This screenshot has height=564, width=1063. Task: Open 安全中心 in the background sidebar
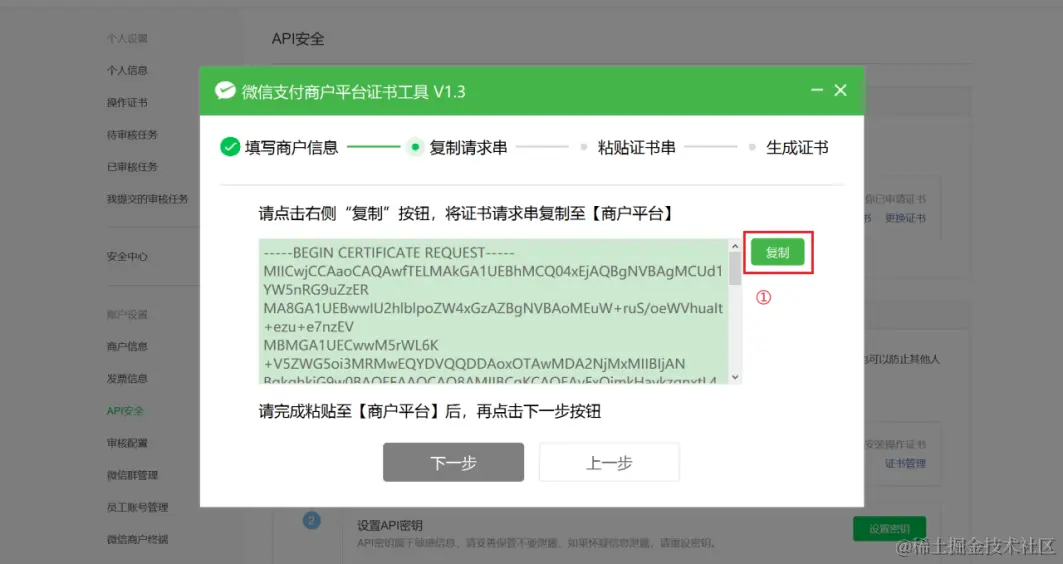127,256
